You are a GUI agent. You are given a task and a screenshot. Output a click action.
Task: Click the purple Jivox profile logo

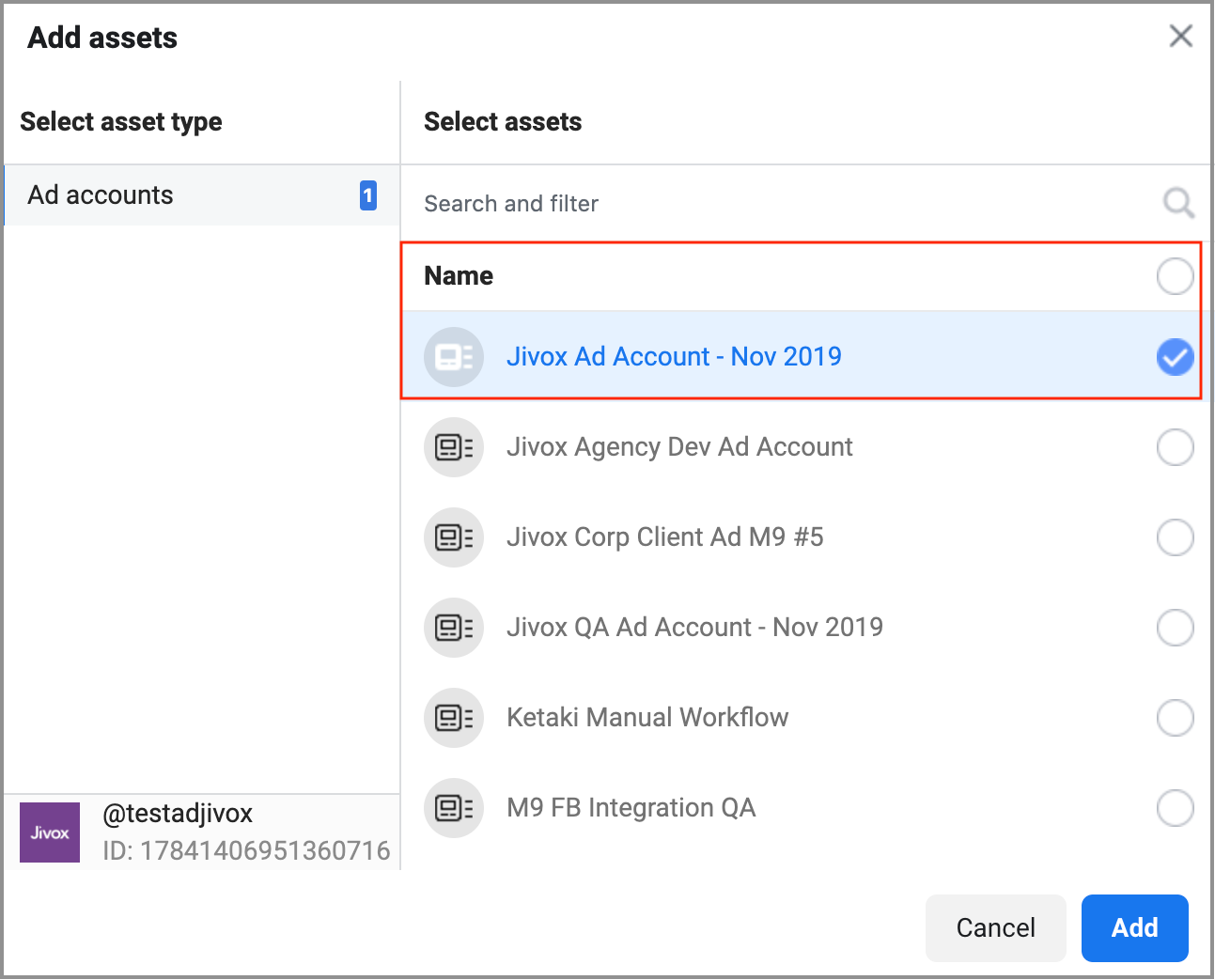pyautogui.click(x=50, y=832)
